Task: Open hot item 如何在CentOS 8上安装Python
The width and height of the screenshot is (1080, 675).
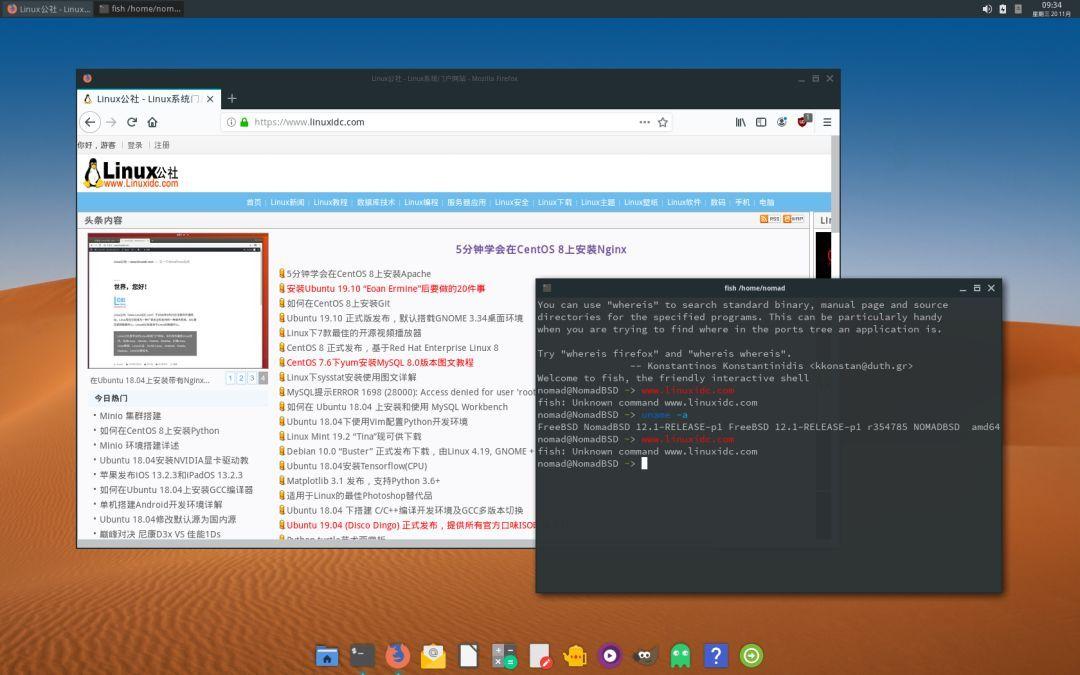Action: point(159,430)
